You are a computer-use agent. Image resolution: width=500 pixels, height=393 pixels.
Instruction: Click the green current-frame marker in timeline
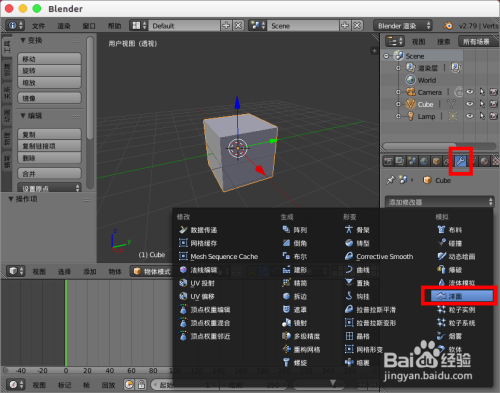66,323
